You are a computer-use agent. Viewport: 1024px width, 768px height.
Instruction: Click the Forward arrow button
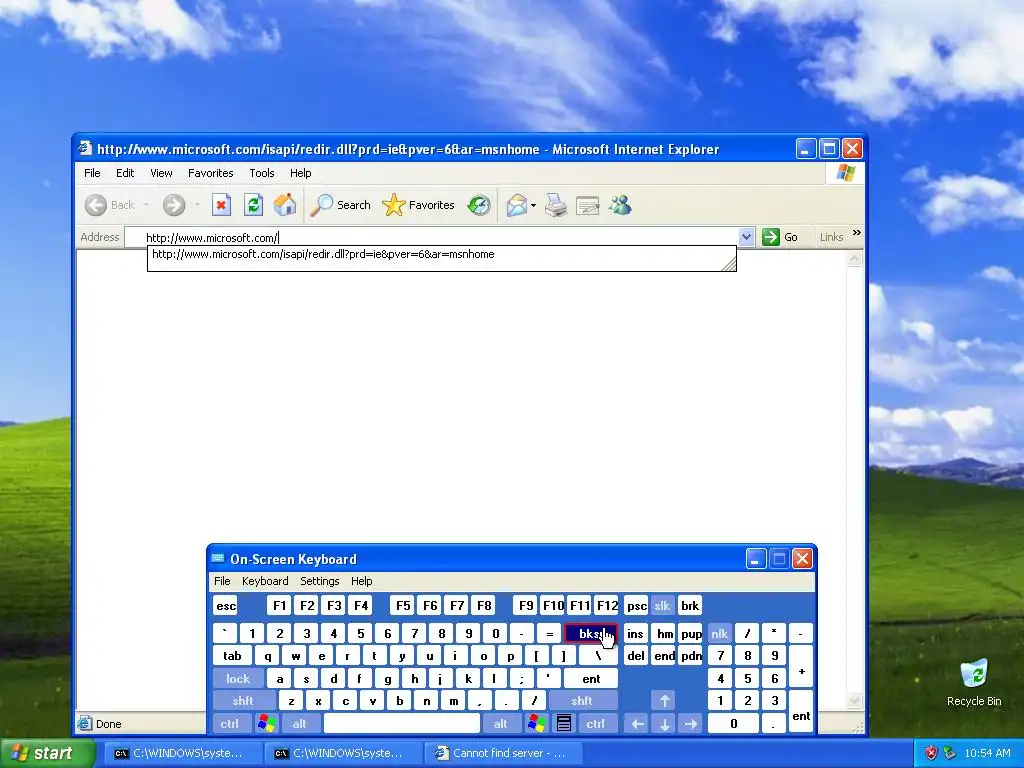[x=174, y=205]
